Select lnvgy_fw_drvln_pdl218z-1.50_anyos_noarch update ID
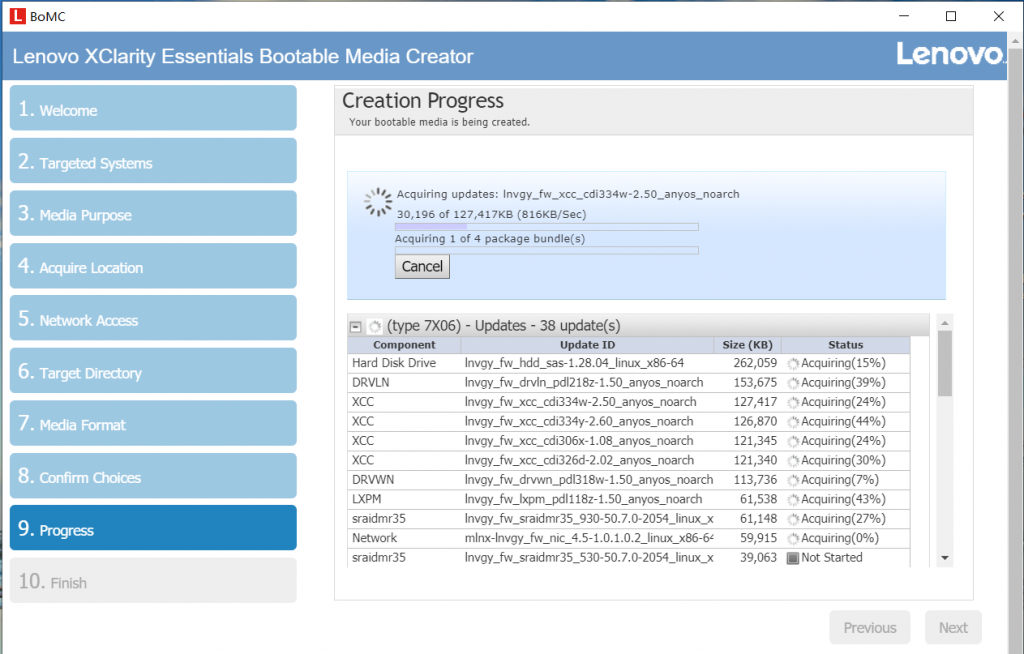The height and width of the screenshot is (654, 1024). [584, 383]
